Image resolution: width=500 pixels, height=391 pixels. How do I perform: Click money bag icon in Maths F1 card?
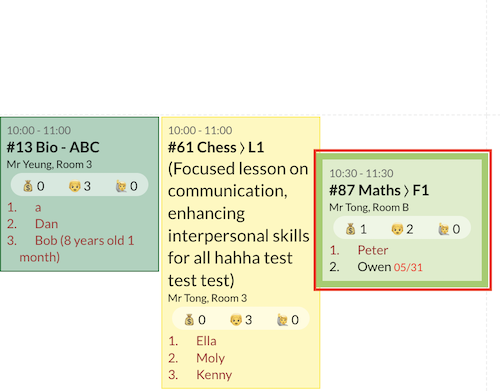(350, 229)
